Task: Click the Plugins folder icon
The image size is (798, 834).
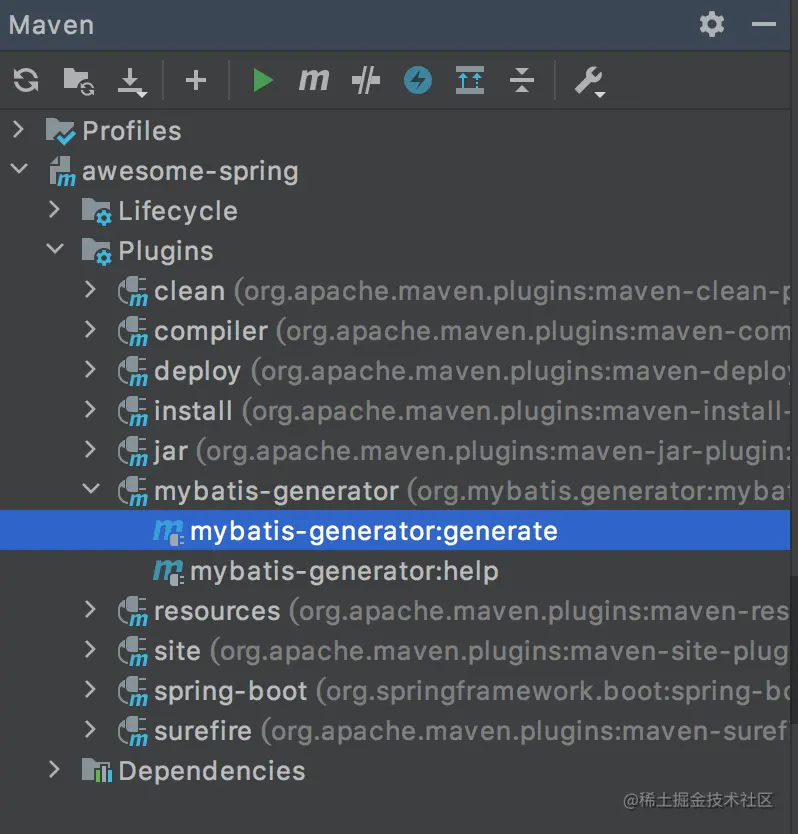Action: pyautogui.click(x=96, y=252)
